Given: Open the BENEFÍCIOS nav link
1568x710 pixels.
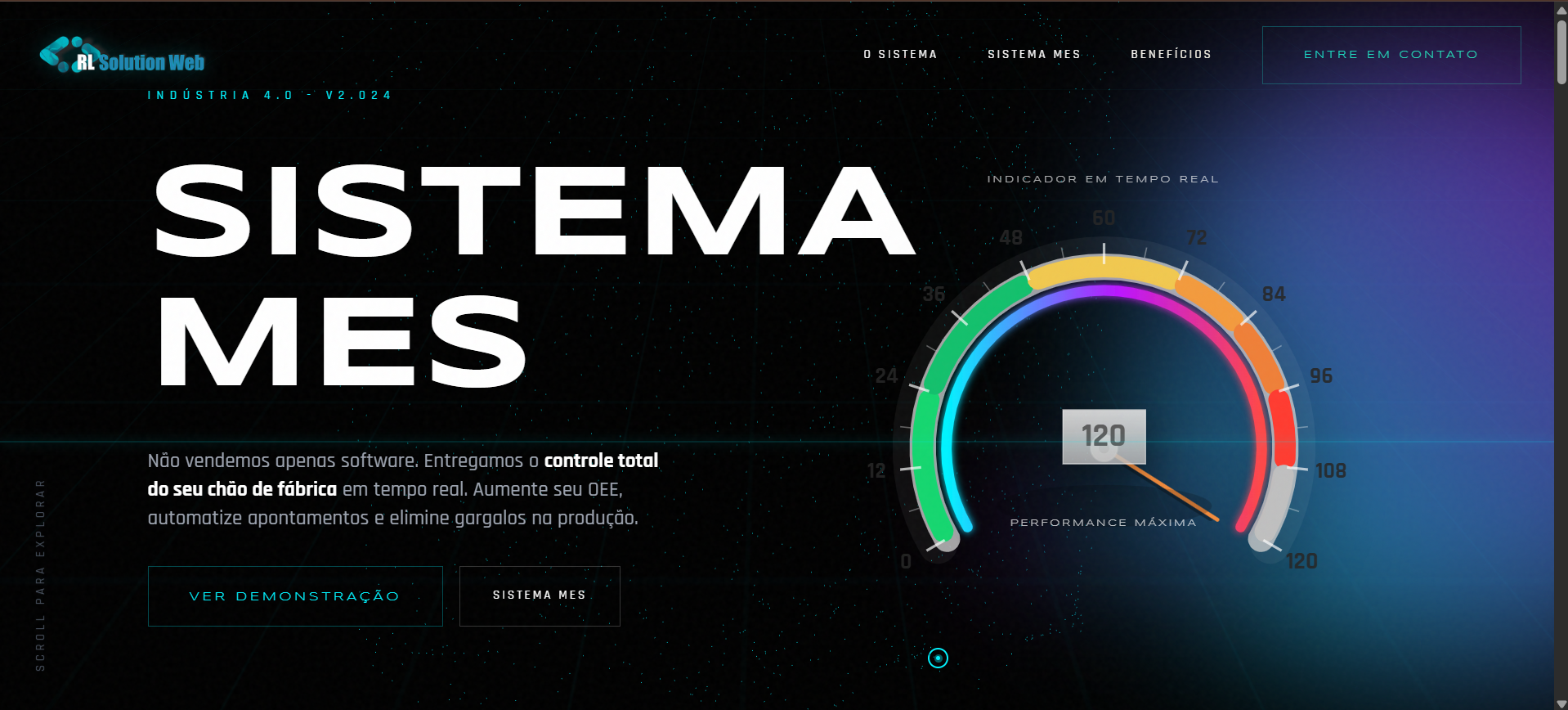Looking at the screenshot, I should click(1171, 54).
